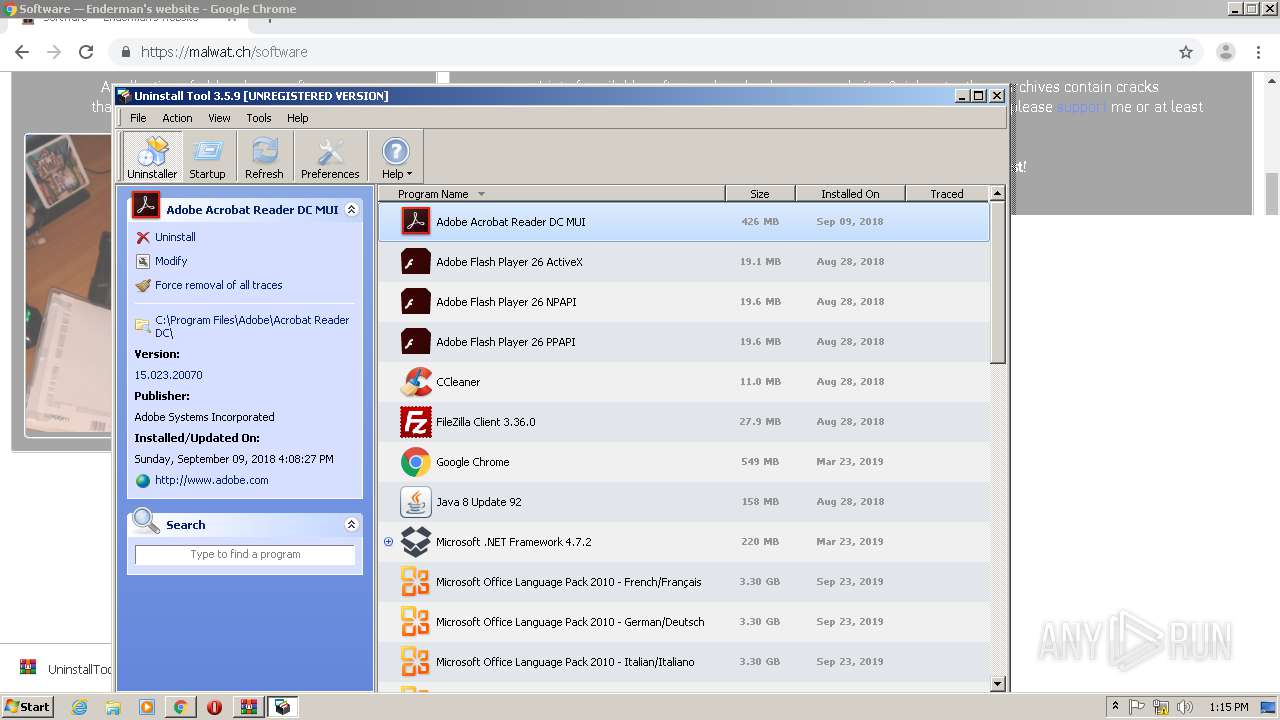Select the Adobe Flash Player 26 ActiveX icon
The width and height of the screenshot is (1280, 720).
pos(416,261)
